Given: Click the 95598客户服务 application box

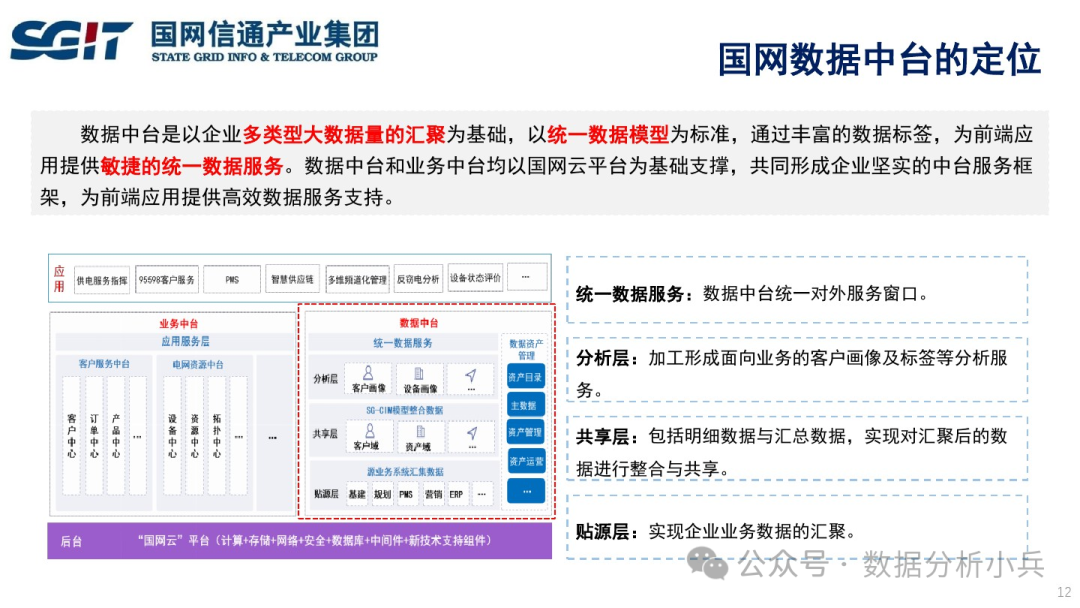Looking at the screenshot, I should tap(165, 280).
